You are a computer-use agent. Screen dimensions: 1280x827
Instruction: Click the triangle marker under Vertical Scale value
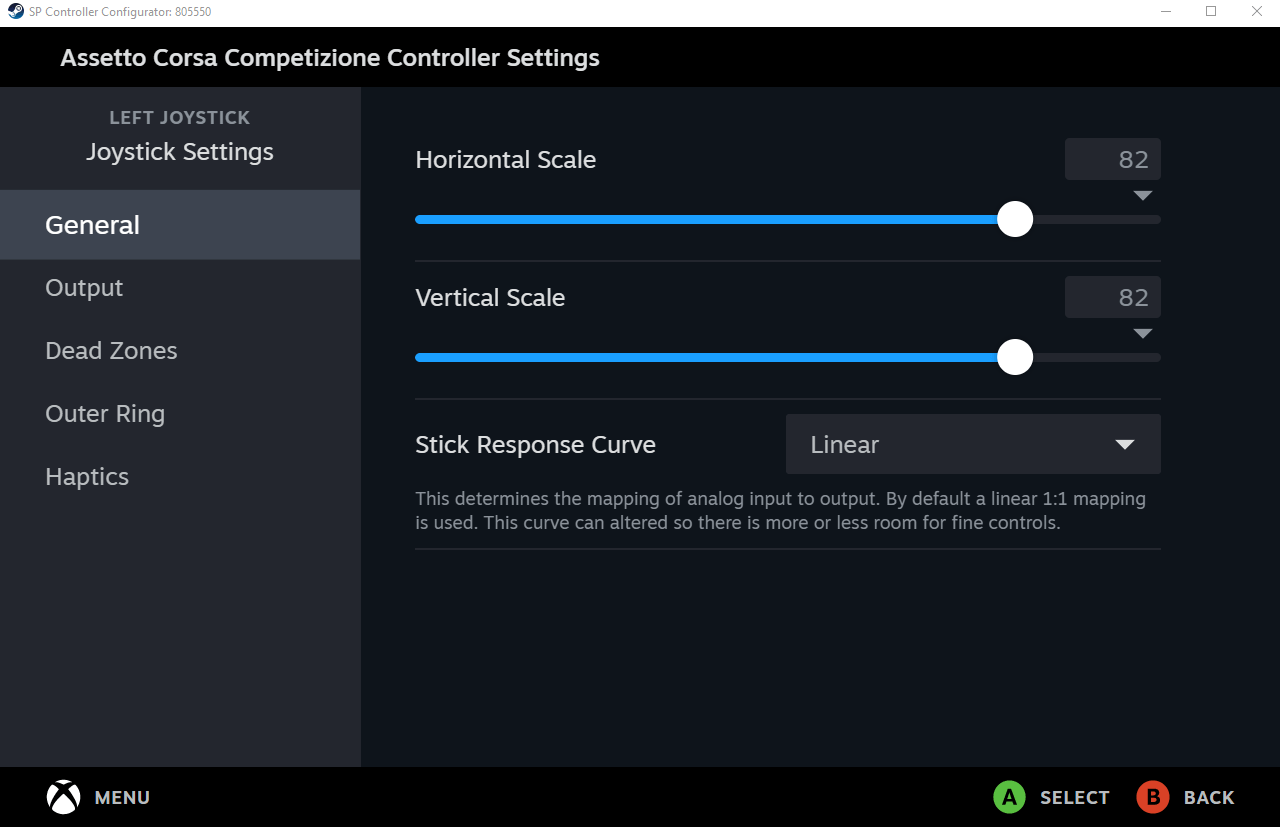point(1143,334)
